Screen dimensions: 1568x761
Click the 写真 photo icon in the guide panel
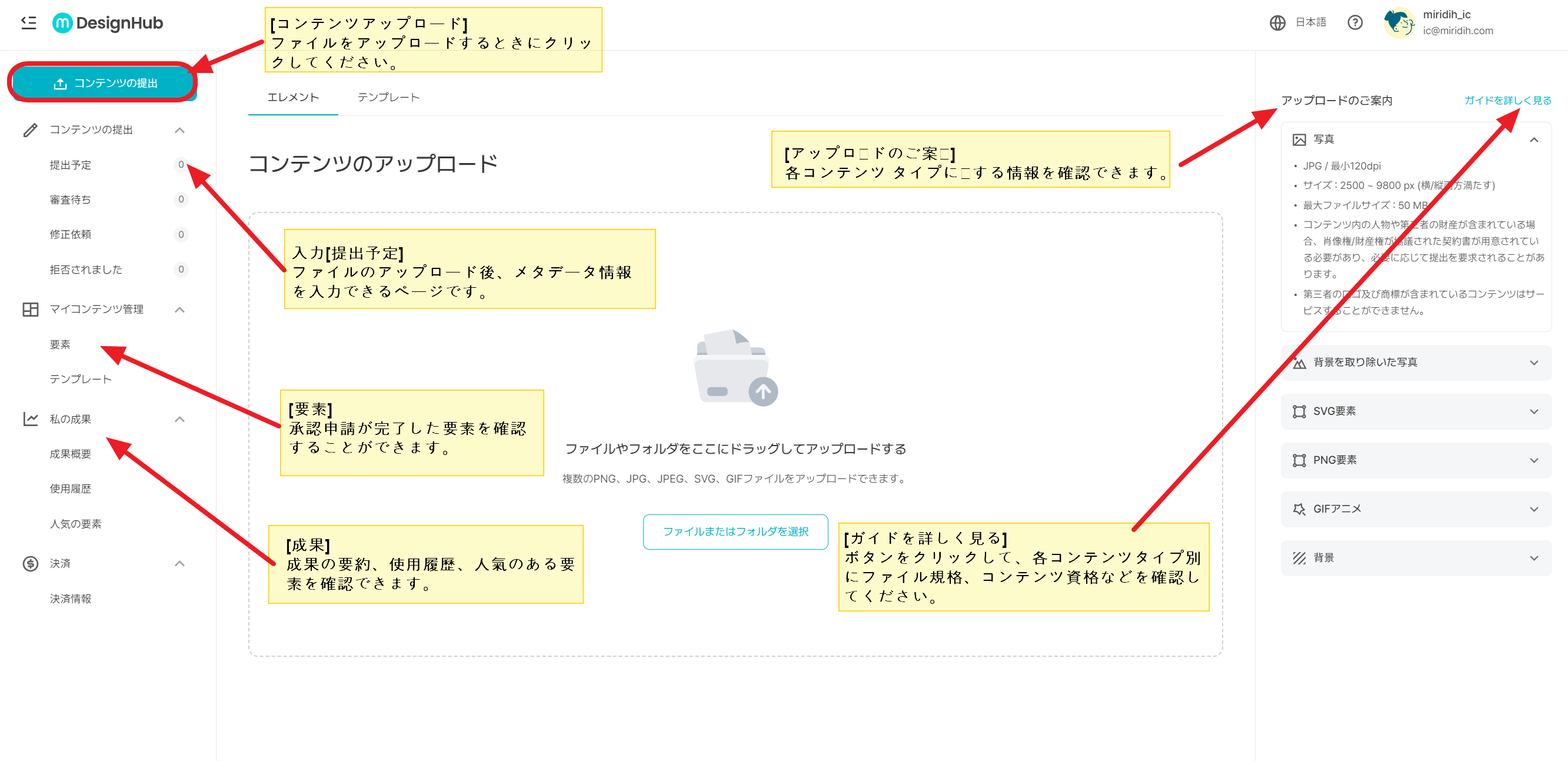(x=1300, y=139)
